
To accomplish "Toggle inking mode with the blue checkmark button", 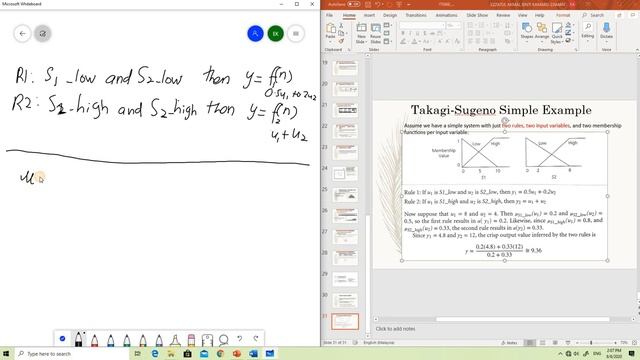I will click(62, 338).
